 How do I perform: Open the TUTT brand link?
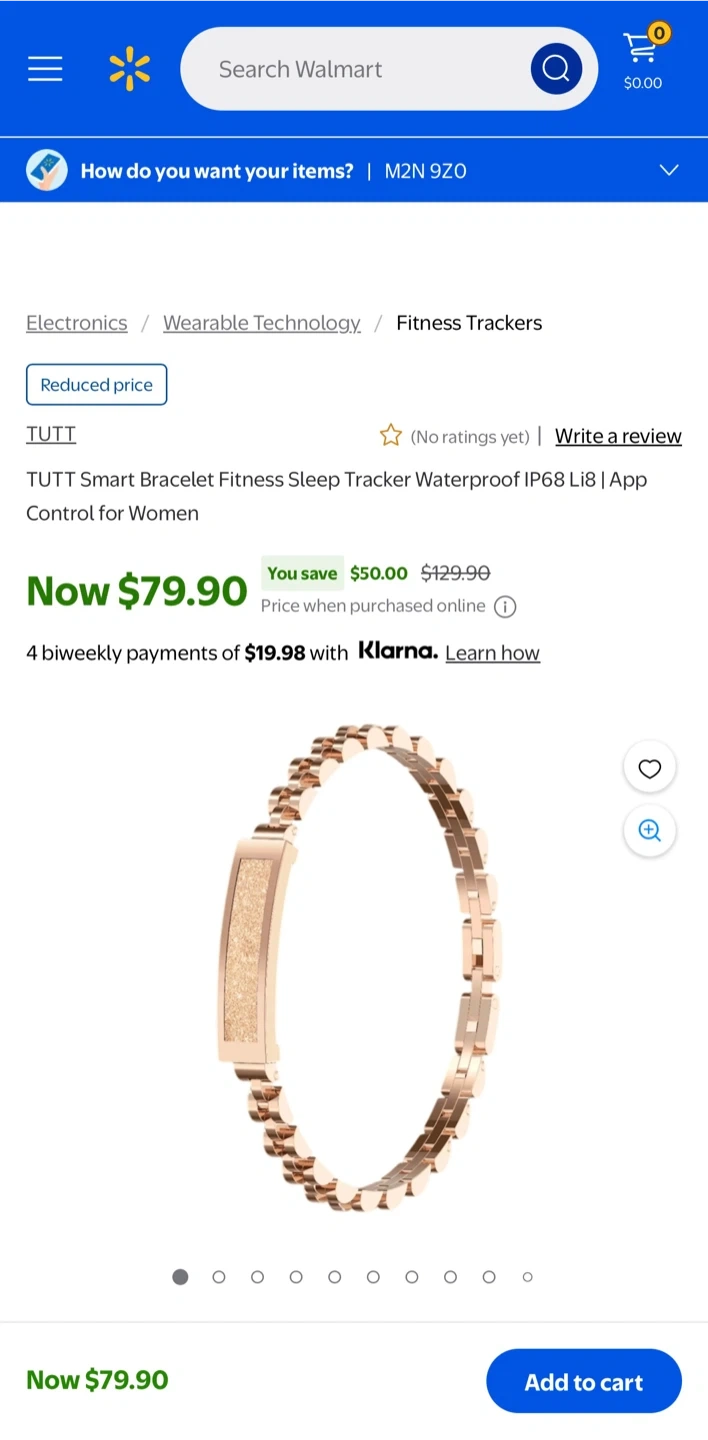51,434
